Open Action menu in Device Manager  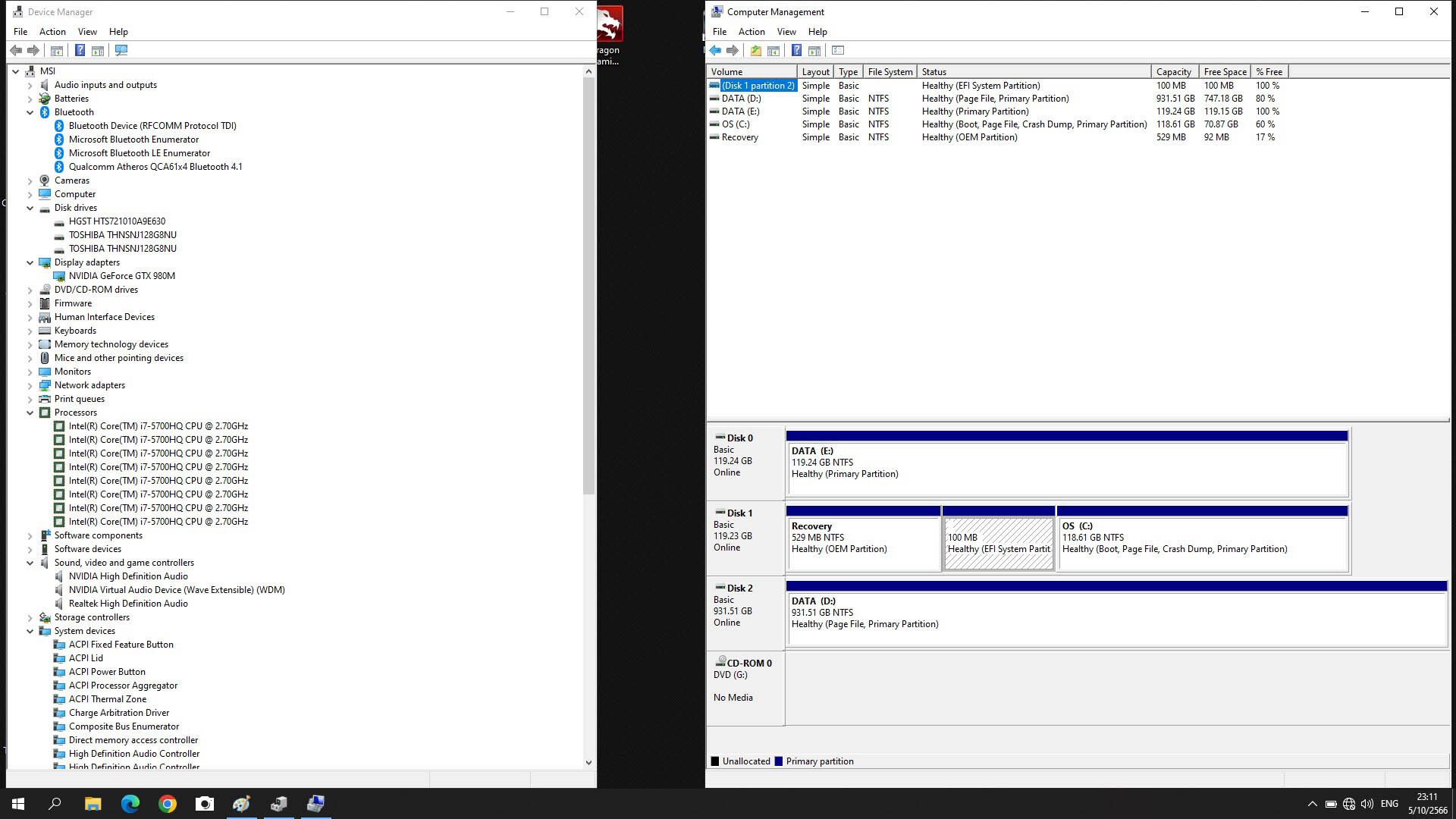[52, 32]
